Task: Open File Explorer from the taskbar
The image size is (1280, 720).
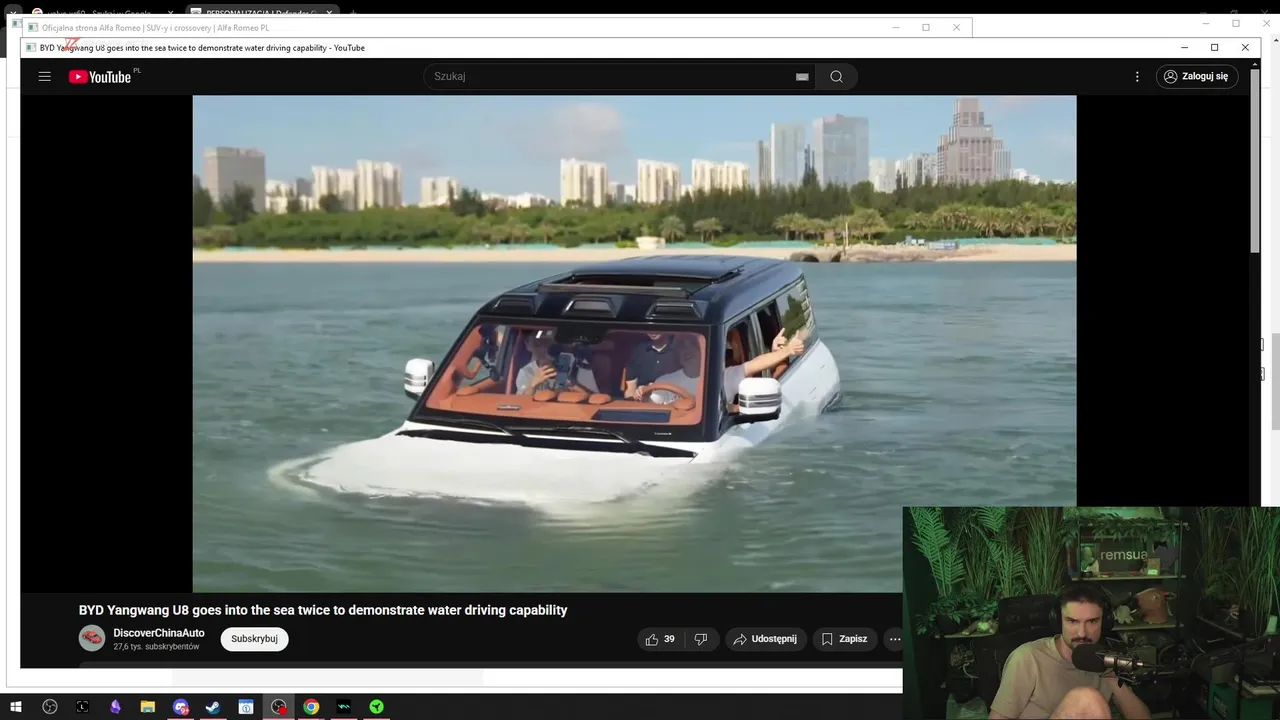Action: (148, 707)
